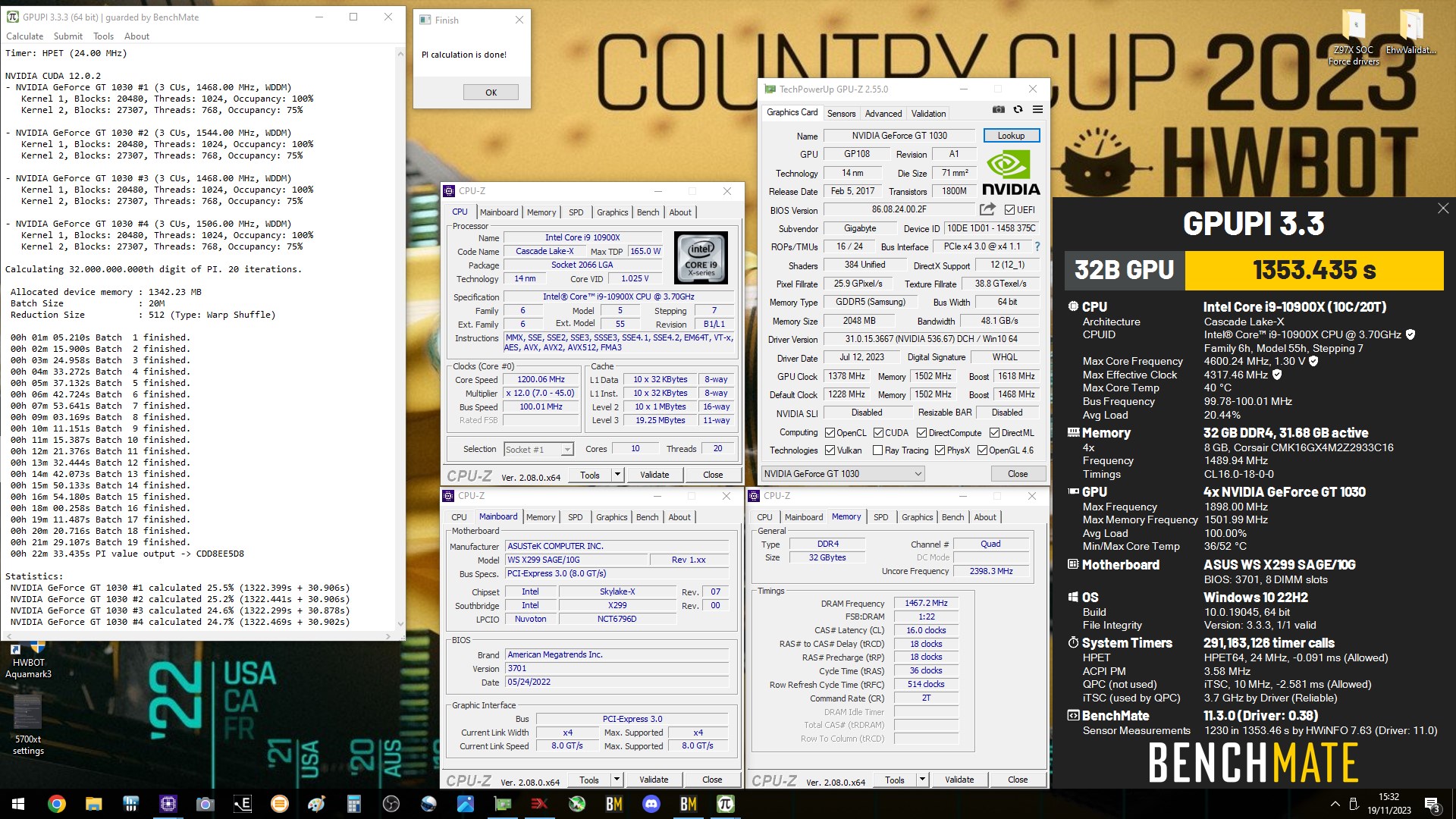The height and width of the screenshot is (819, 1456).
Task: Open the SPD tab in CPU-Z Memory window
Action: pos(880,517)
